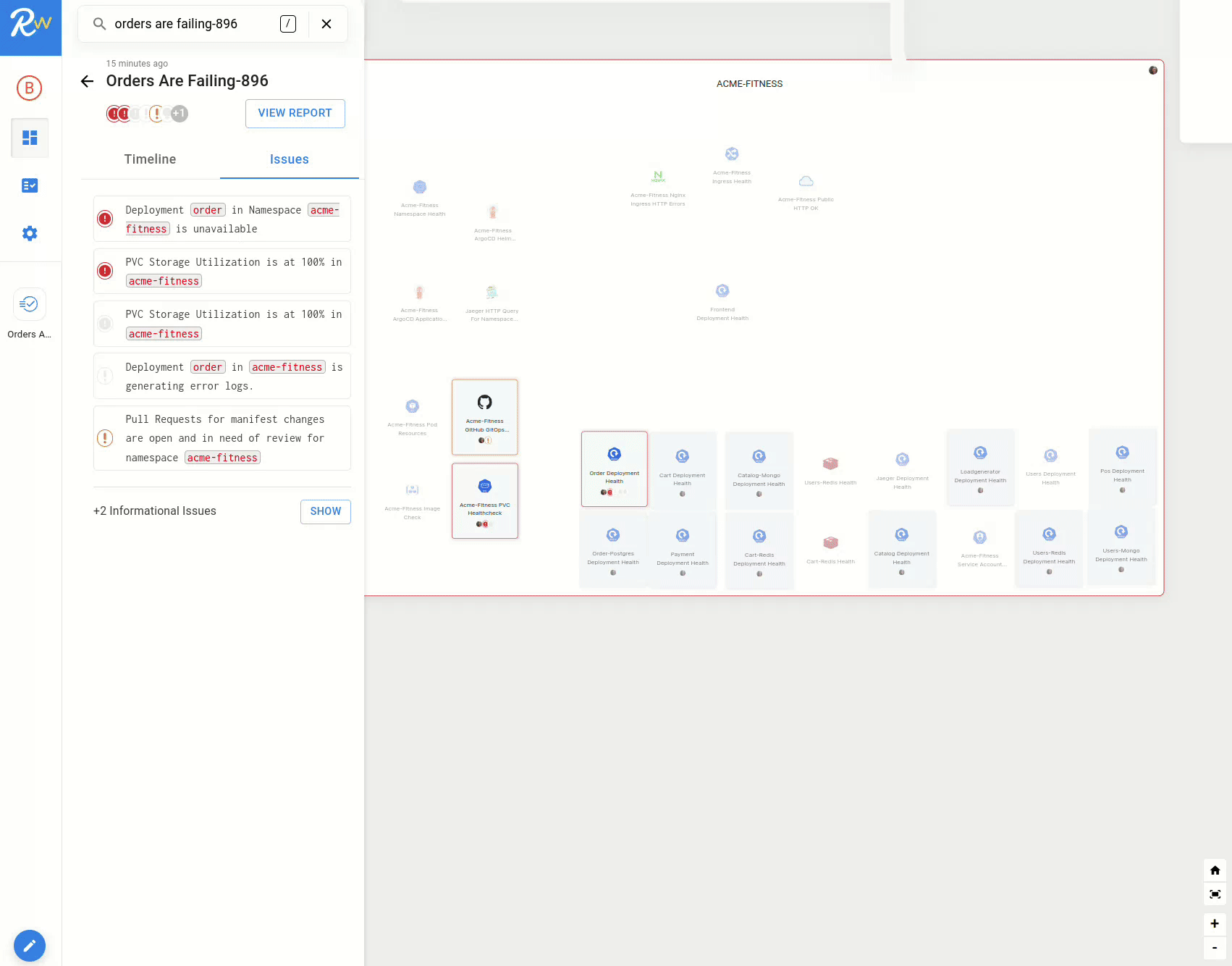Click the home view map control

click(x=1215, y=870)
